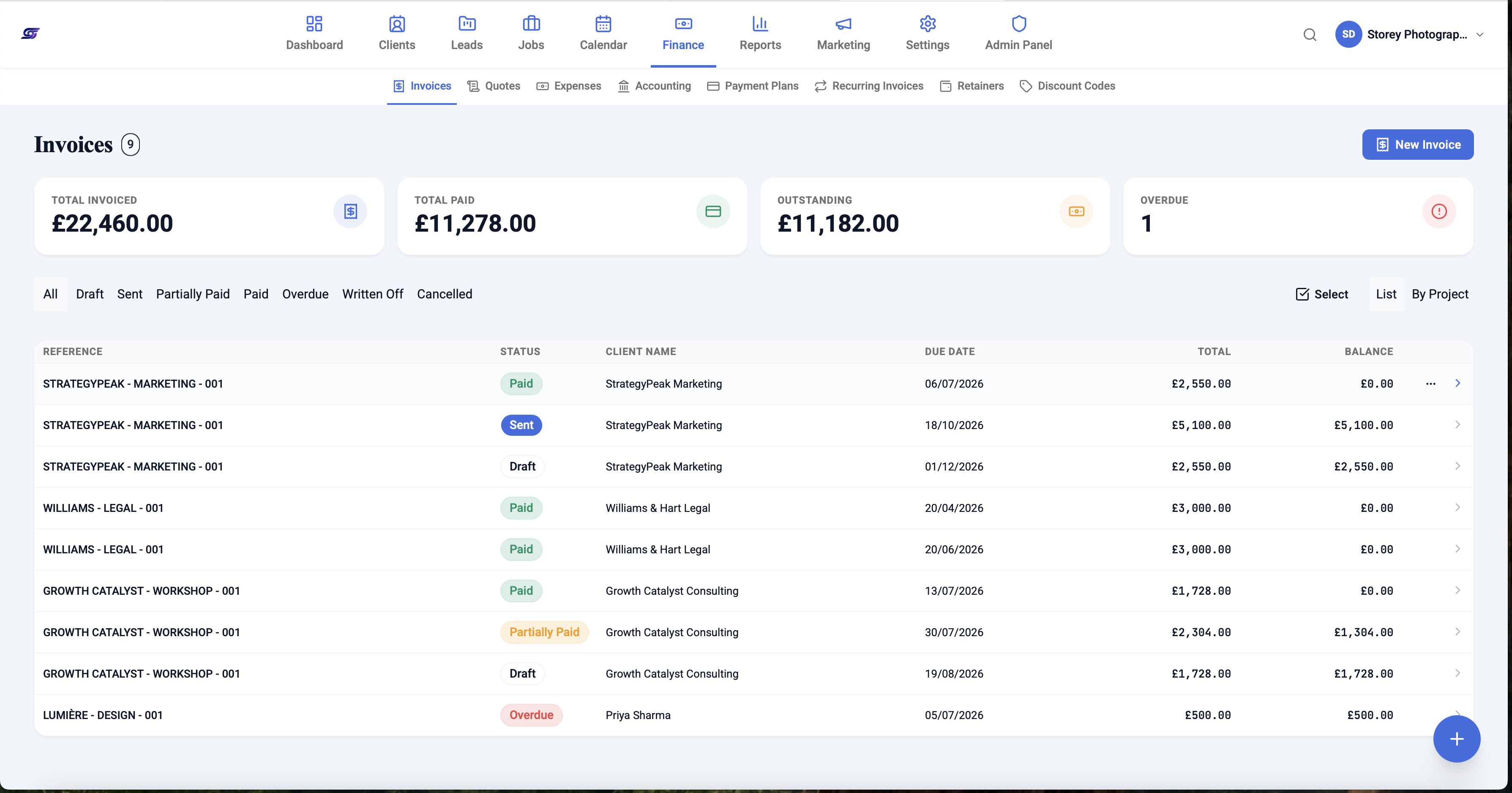The height and width of the screenshot is (793, 1512).
Task: Switch to By Project view
Action: coord(1440,294)
